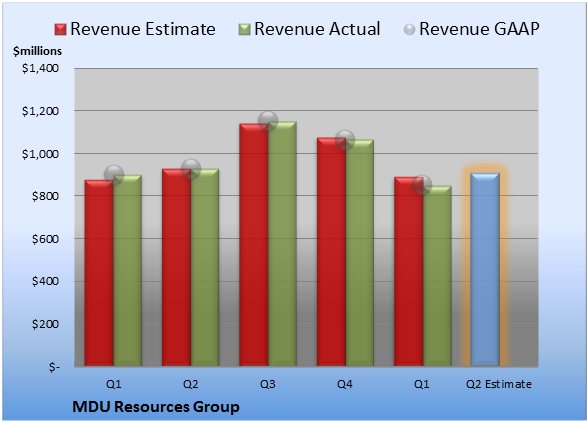The height and width of the screenshot is (422, 588).
Task: Click the 'MDU Resources Group' chart title
Action: (x=156, y=407)
